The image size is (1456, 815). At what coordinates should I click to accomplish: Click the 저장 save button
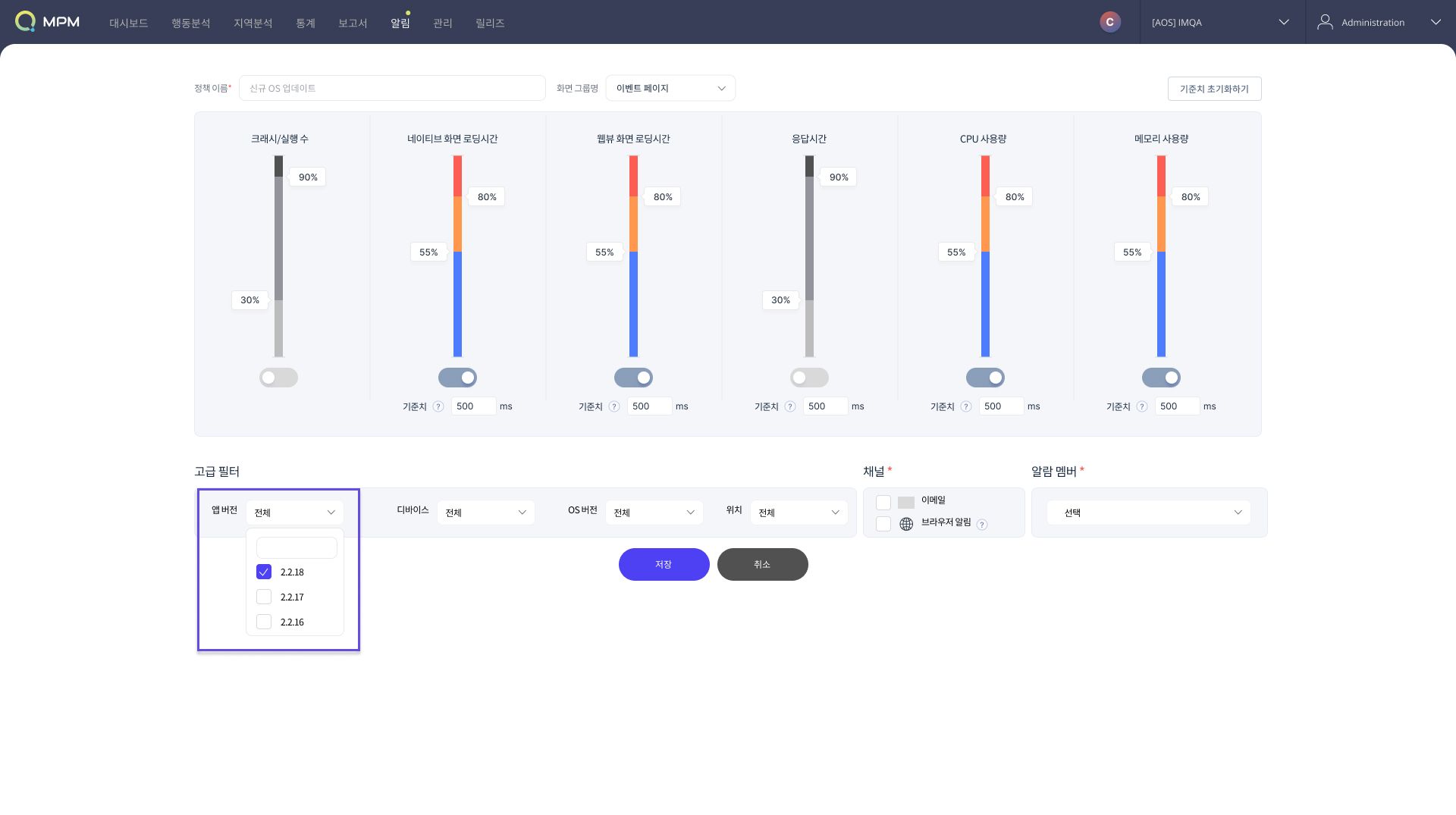[x=664, y=564]
